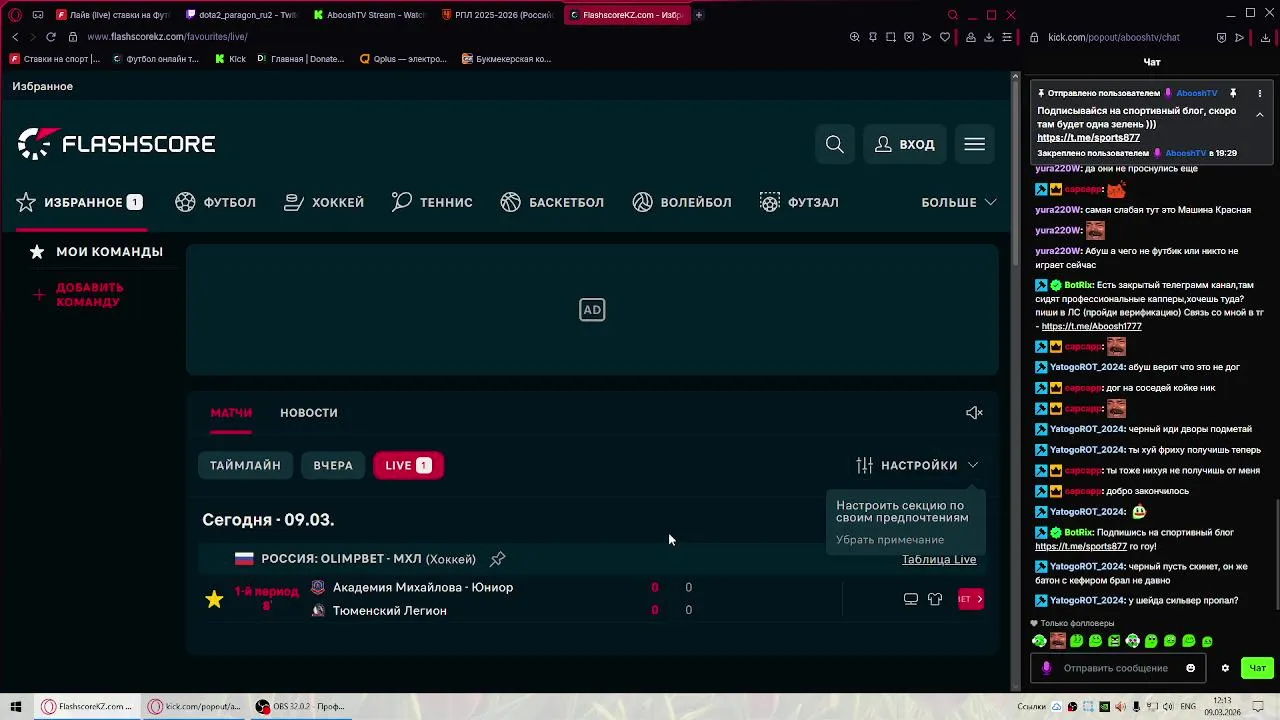Image resolution: width=1280 pixels, height=720 pixels.
Task: Select the ИЗБРАННОЕ sports tab
Action: point(79,202)
